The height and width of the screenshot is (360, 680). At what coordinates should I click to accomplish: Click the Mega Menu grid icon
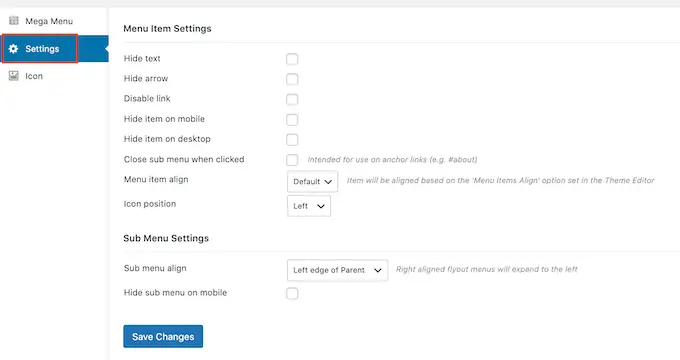coord(14,20)
